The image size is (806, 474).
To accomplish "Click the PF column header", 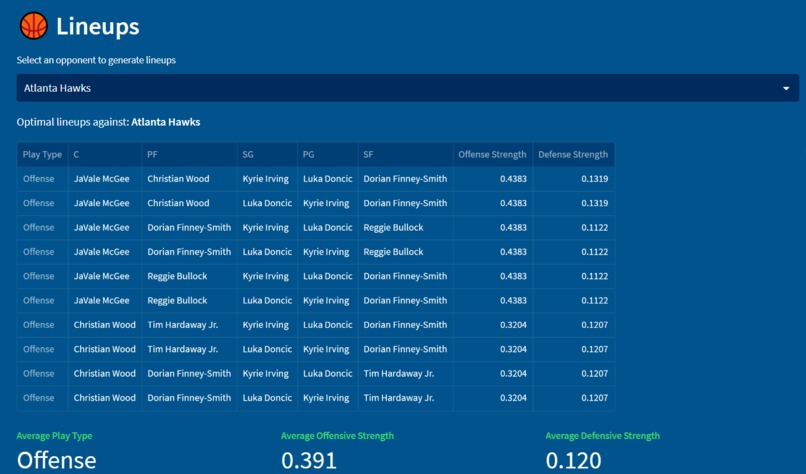I will pyautogui.click(x=189, y=154).
